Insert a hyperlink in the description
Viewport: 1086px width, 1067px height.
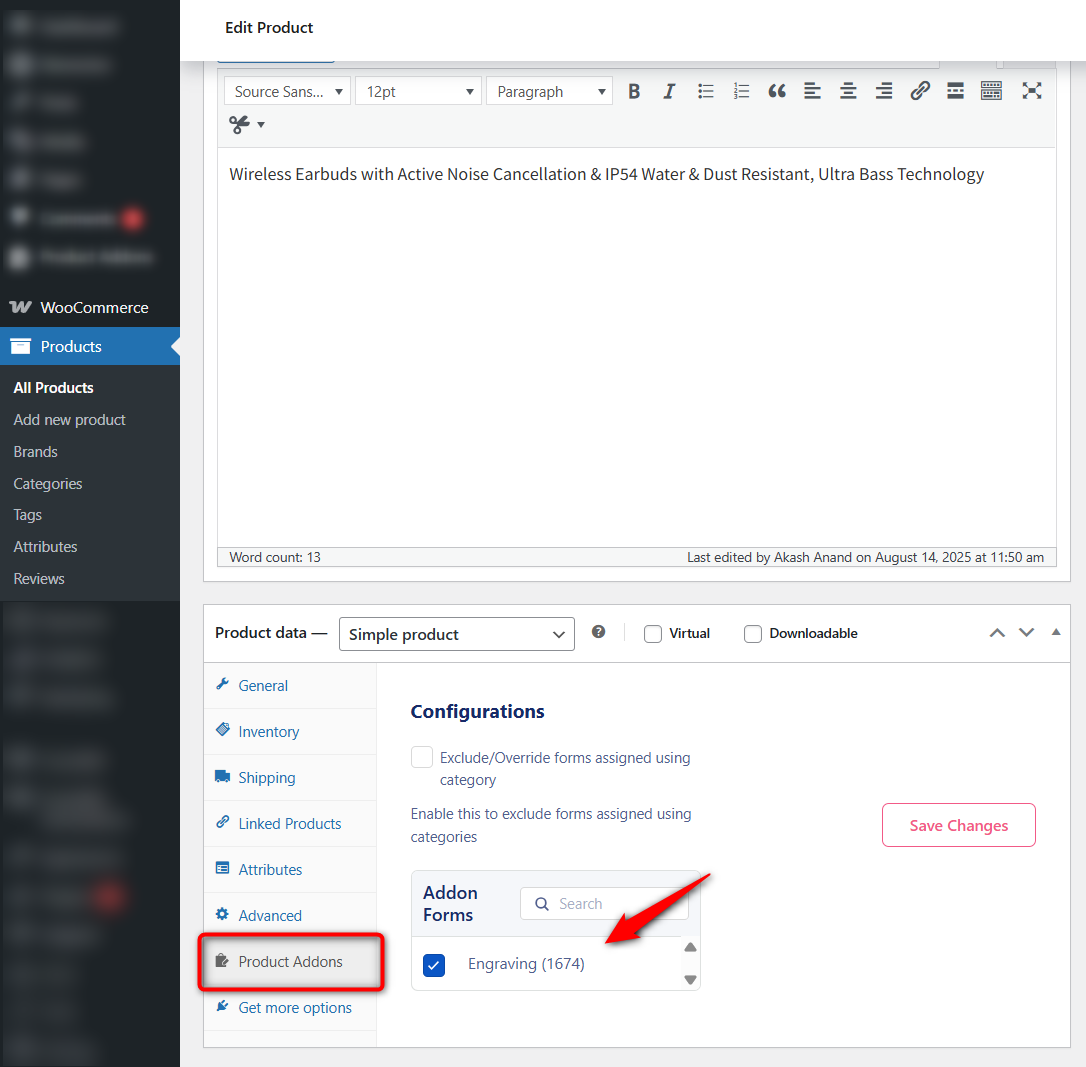(920, 90)
